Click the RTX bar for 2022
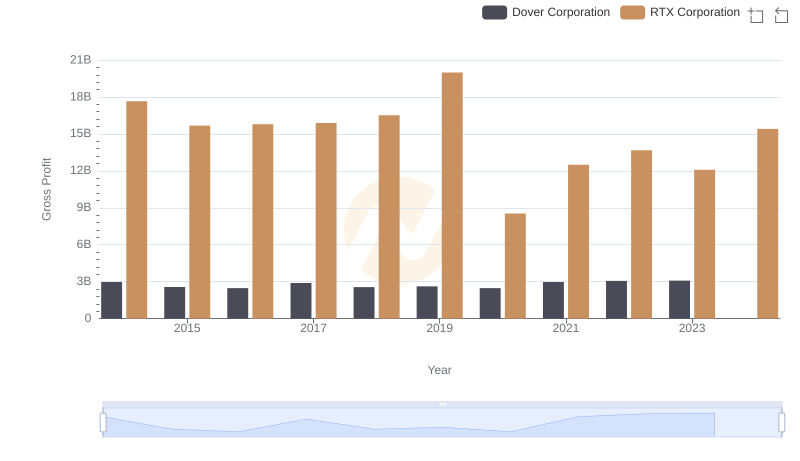This screenshot has width=800, height=461. tap(641, 234)
